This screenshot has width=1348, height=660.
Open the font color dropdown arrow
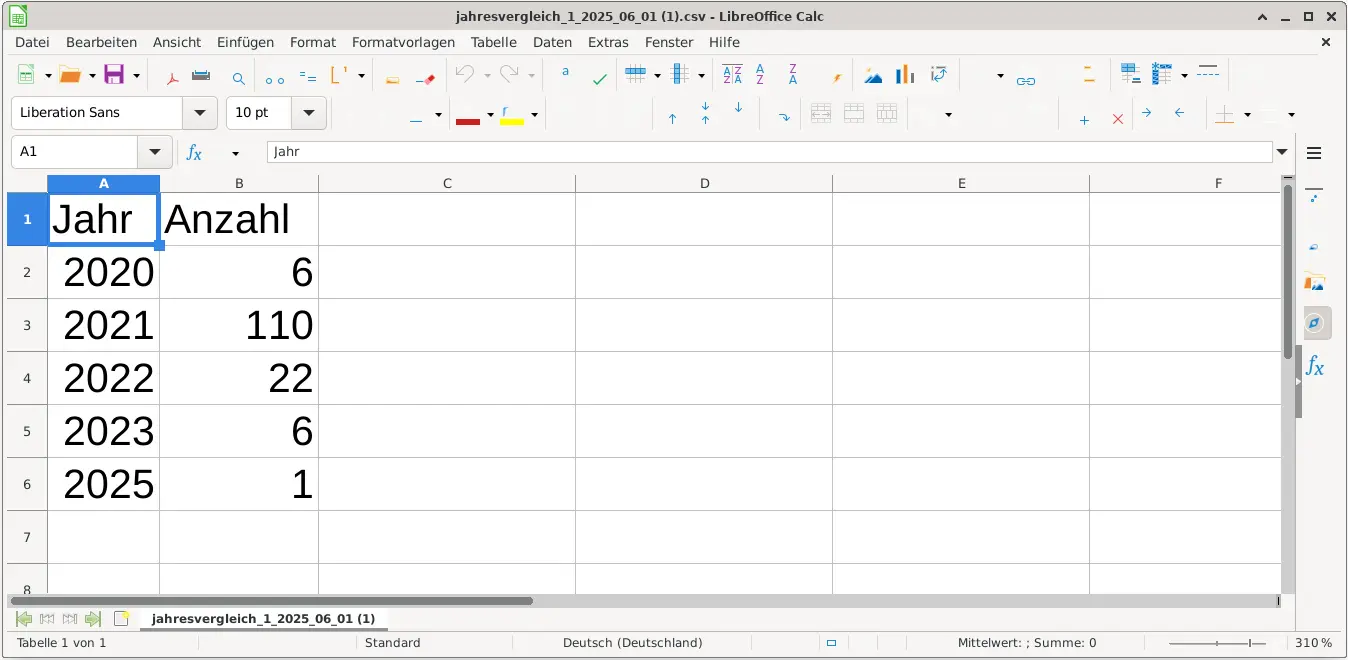[490, 115]
